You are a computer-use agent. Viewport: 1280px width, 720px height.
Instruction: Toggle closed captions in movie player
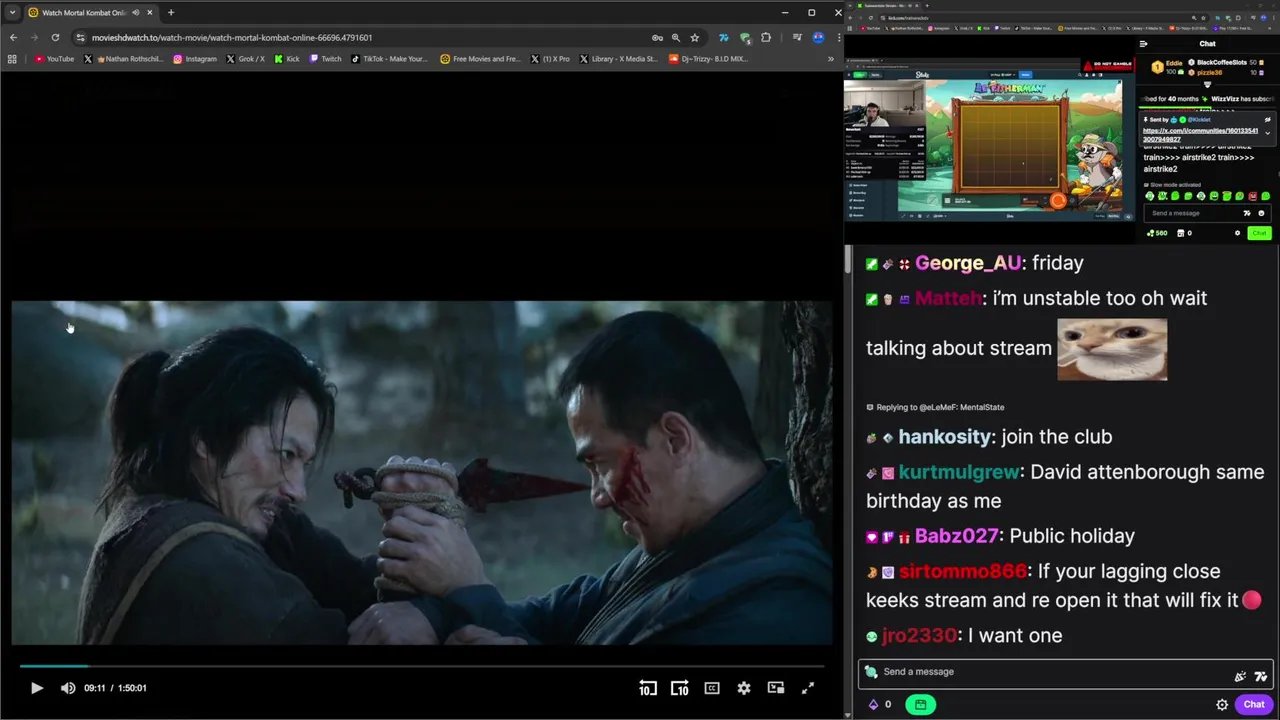[712, 688]
